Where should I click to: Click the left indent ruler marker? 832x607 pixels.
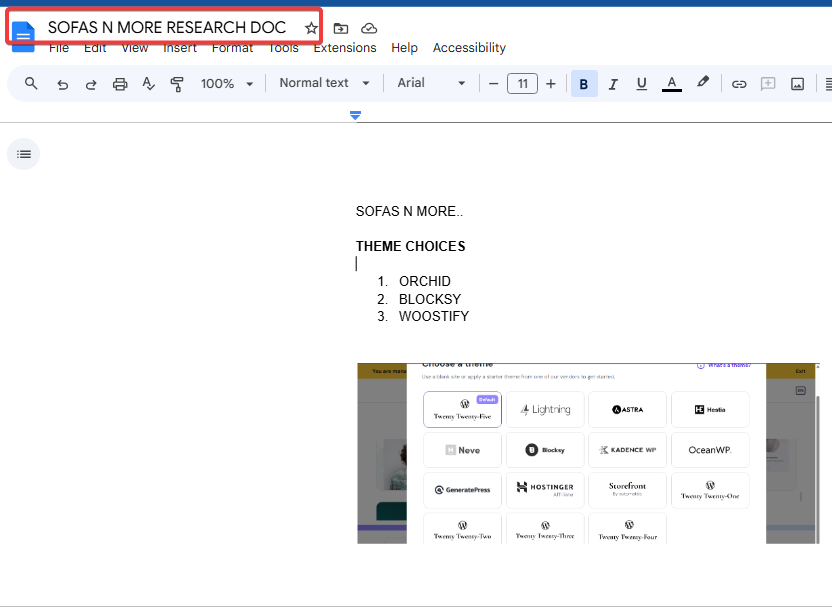pos(356,115)
